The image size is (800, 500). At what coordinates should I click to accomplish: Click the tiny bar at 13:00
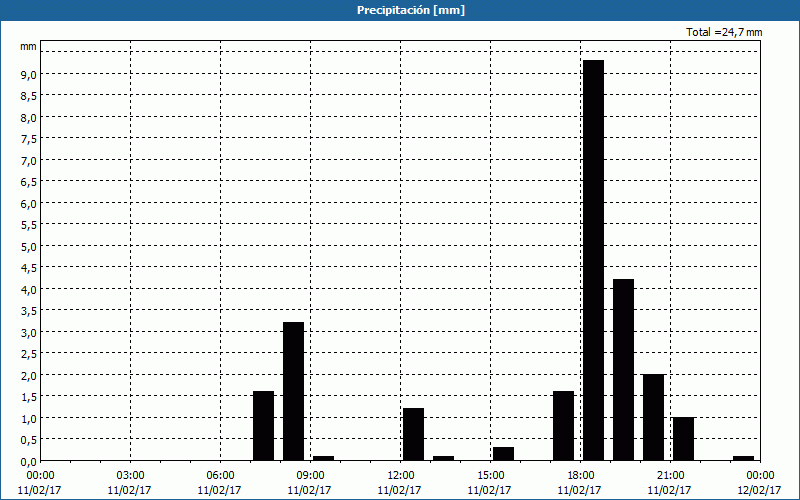(443, 458)
